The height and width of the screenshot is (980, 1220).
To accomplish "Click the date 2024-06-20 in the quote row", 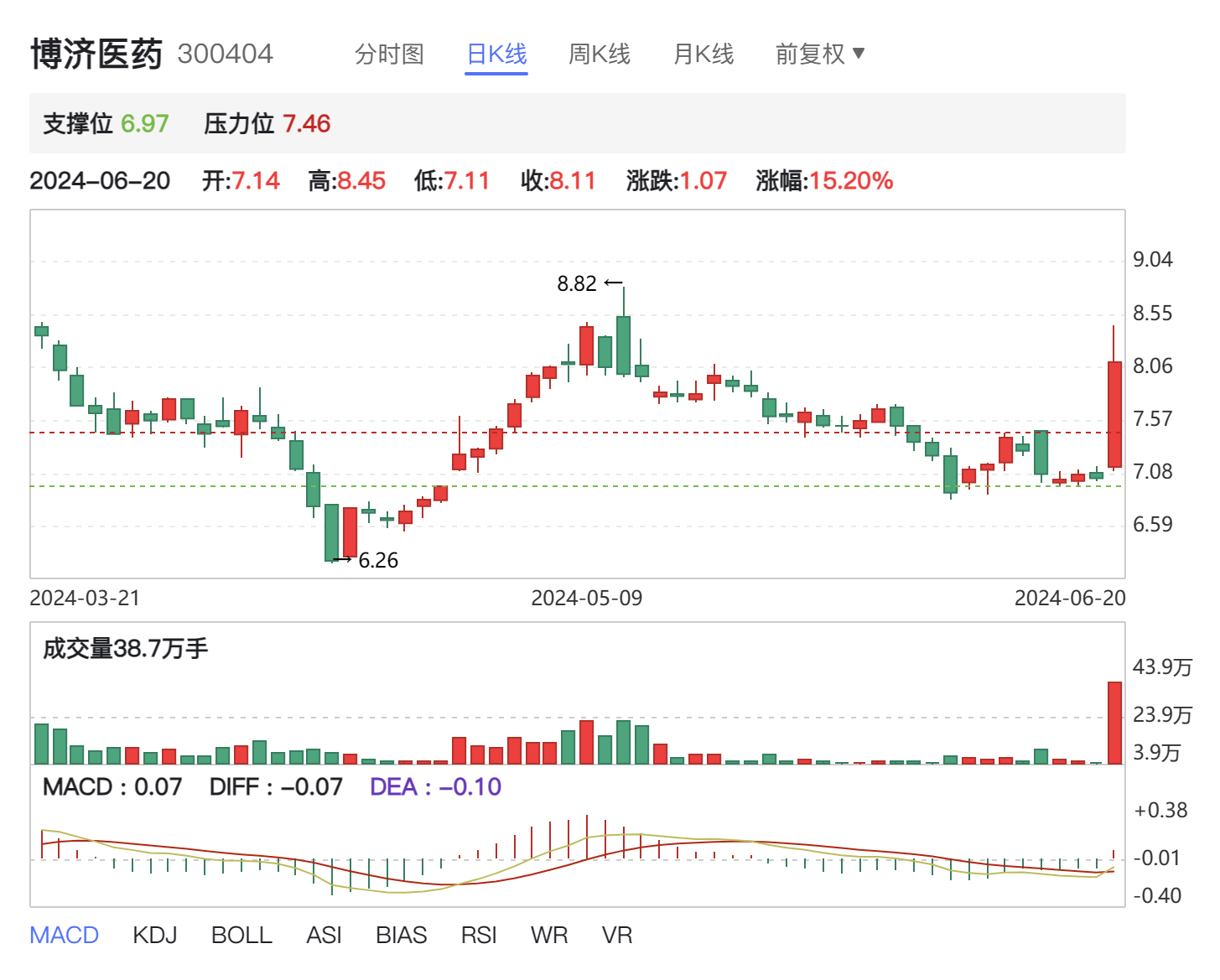I will [x=100, y=181].
